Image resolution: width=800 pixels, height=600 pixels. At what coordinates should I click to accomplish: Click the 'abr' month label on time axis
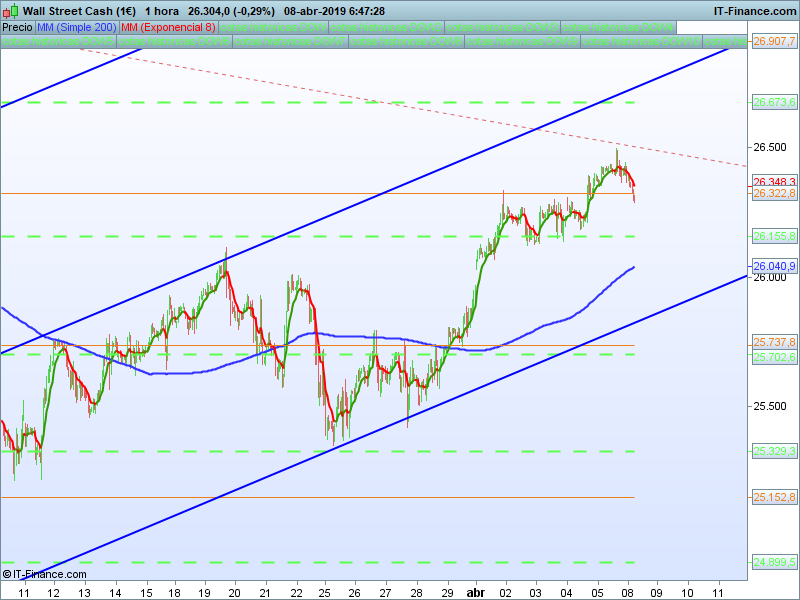pos(476,593)
